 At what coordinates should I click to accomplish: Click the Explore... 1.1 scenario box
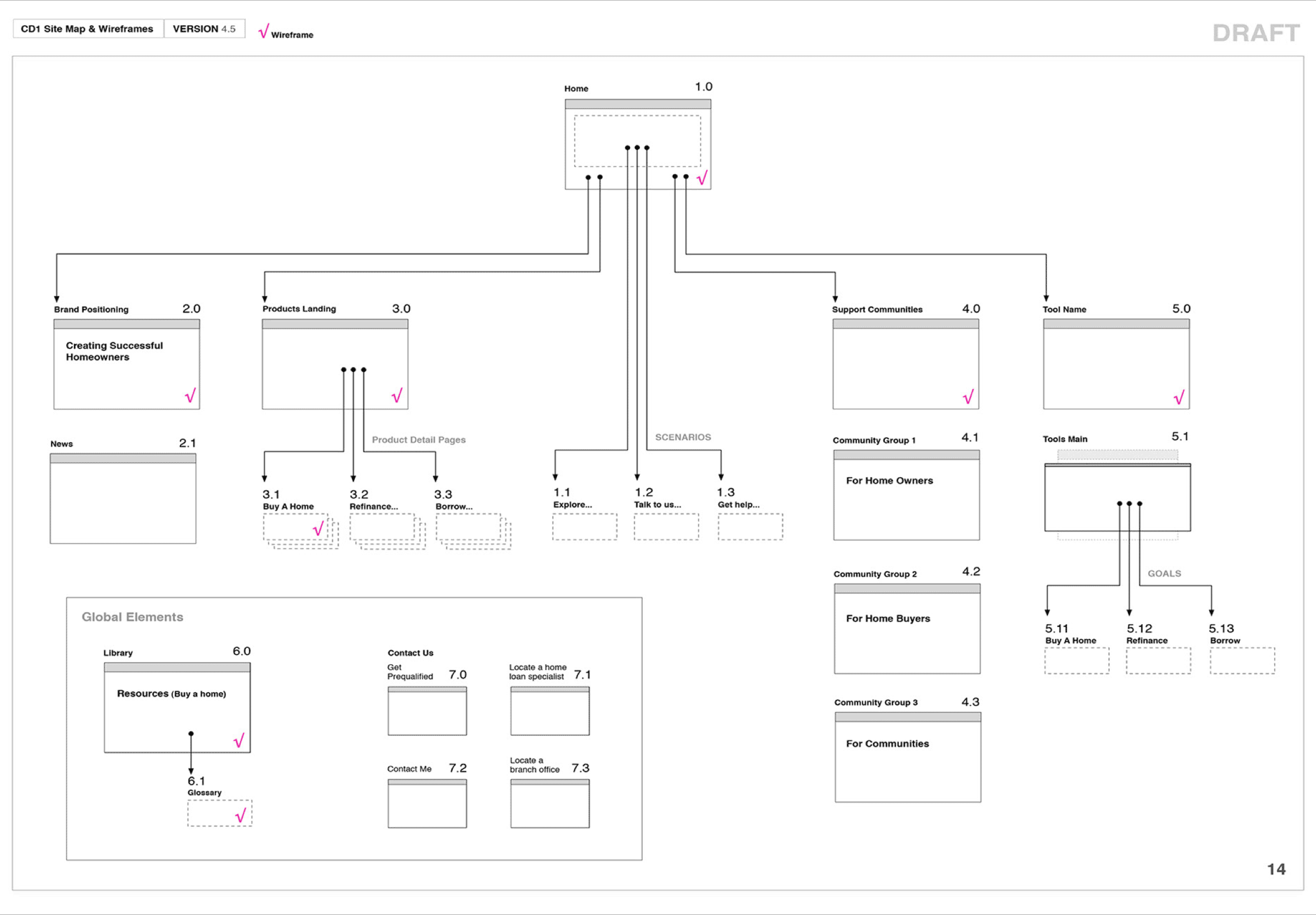(x=585, y=526)
